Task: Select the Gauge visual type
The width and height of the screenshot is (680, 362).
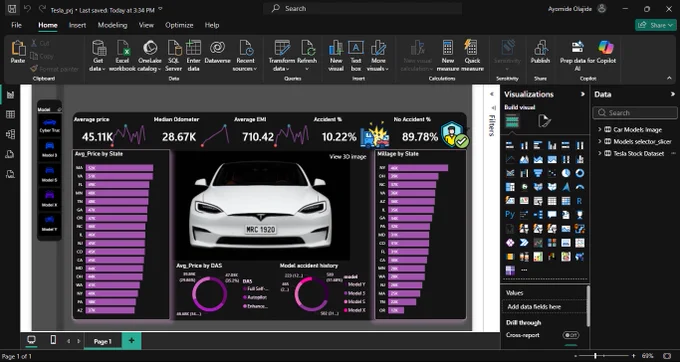Action: [579, 187]
